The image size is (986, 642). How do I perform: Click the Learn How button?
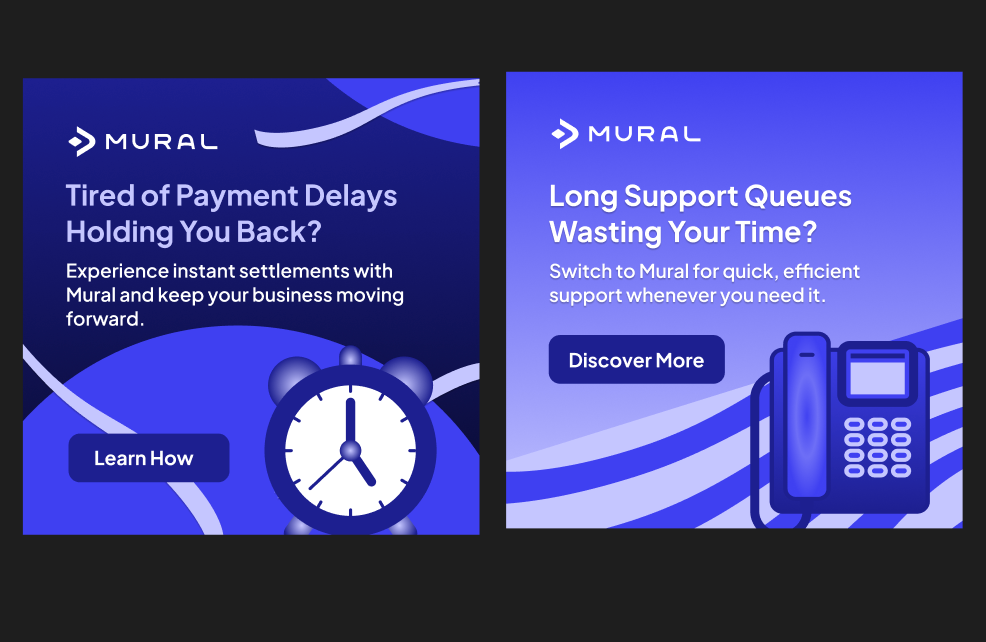(x=148, y=458)
